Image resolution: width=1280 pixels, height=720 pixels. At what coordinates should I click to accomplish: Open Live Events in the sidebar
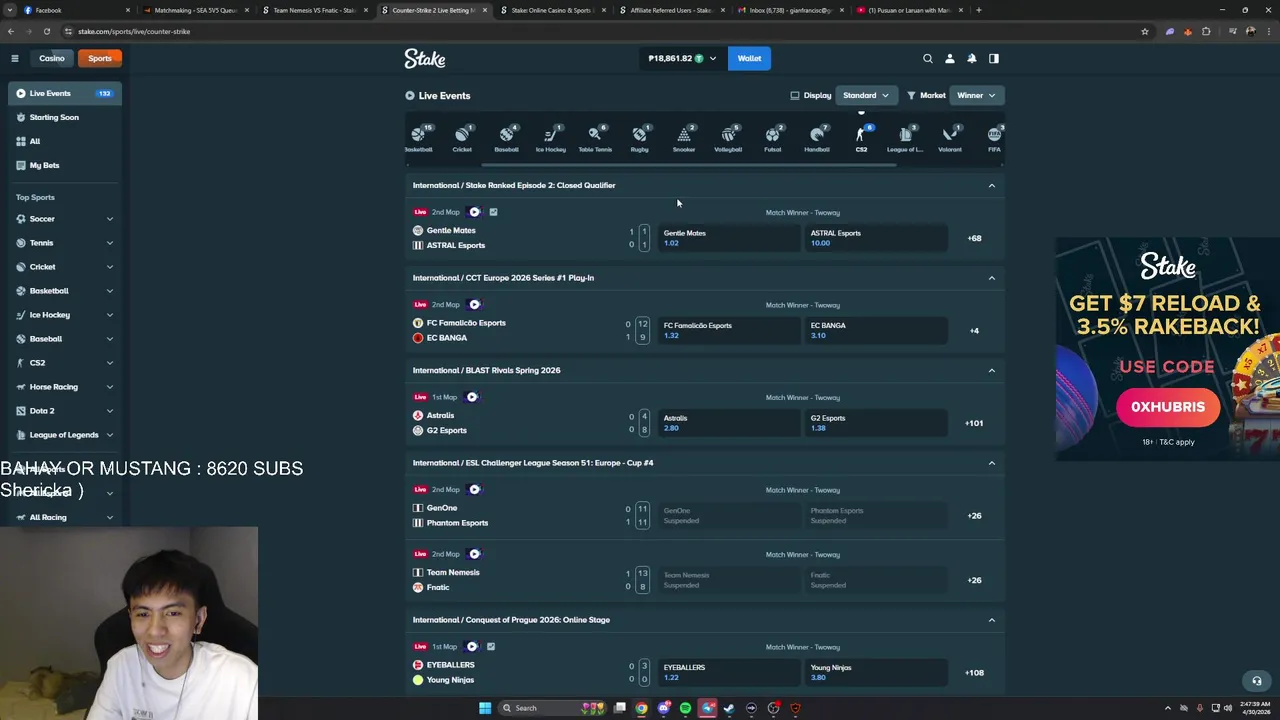pyautogui.click(x=65, y=93)
